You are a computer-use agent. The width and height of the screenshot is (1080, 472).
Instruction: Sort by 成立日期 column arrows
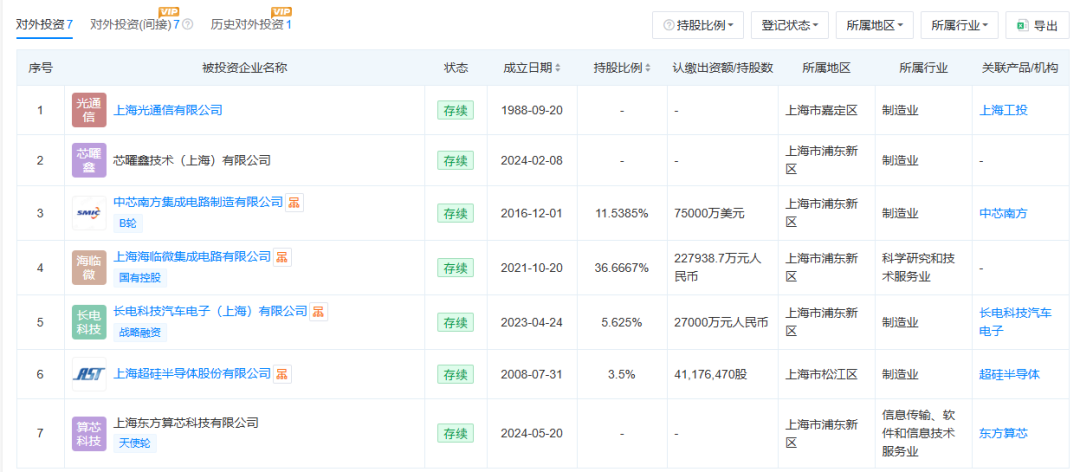pyautogui.click(x=558, y=68)
